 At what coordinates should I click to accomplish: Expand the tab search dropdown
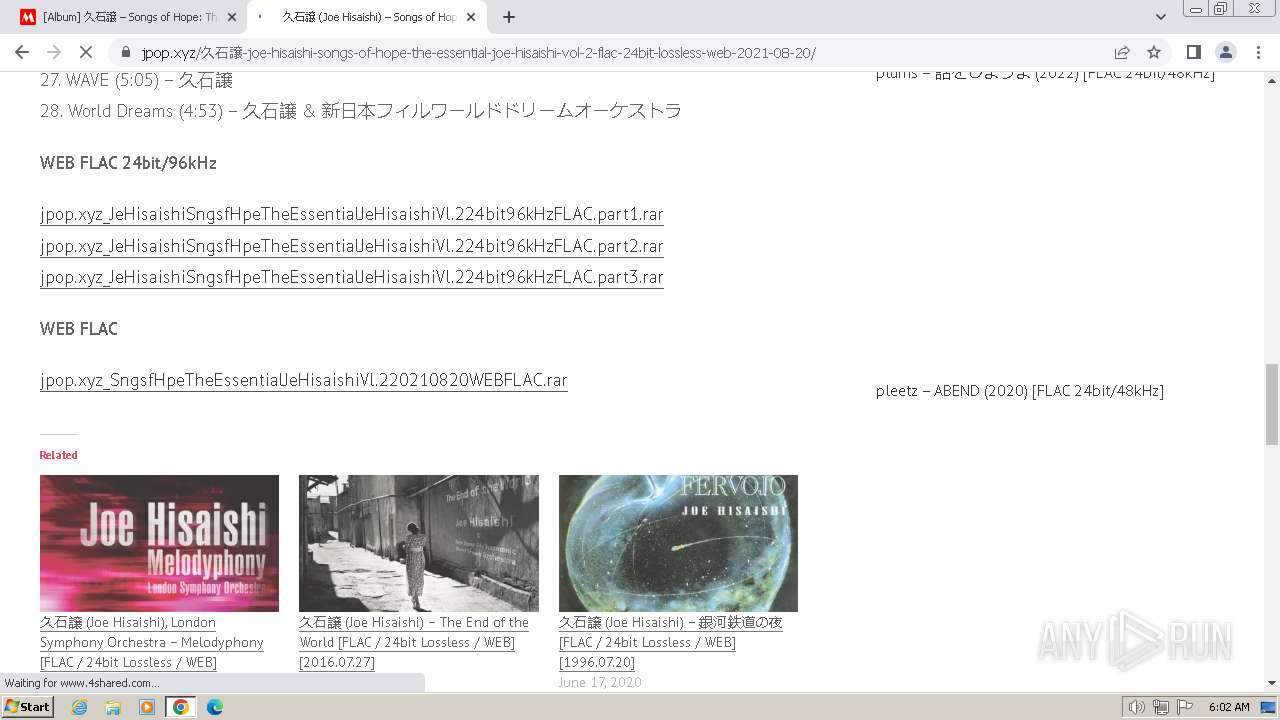(x=1161, y=17)
